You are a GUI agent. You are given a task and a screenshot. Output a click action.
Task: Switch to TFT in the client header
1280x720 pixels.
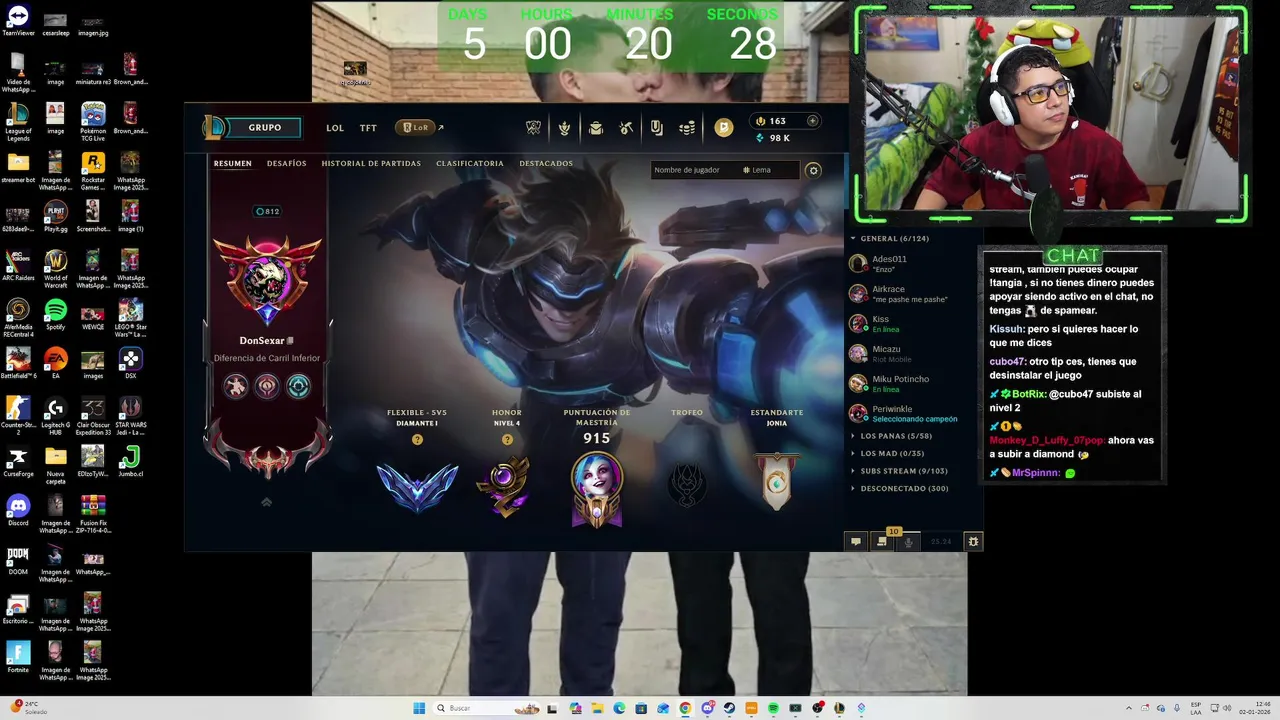point(368,128)
